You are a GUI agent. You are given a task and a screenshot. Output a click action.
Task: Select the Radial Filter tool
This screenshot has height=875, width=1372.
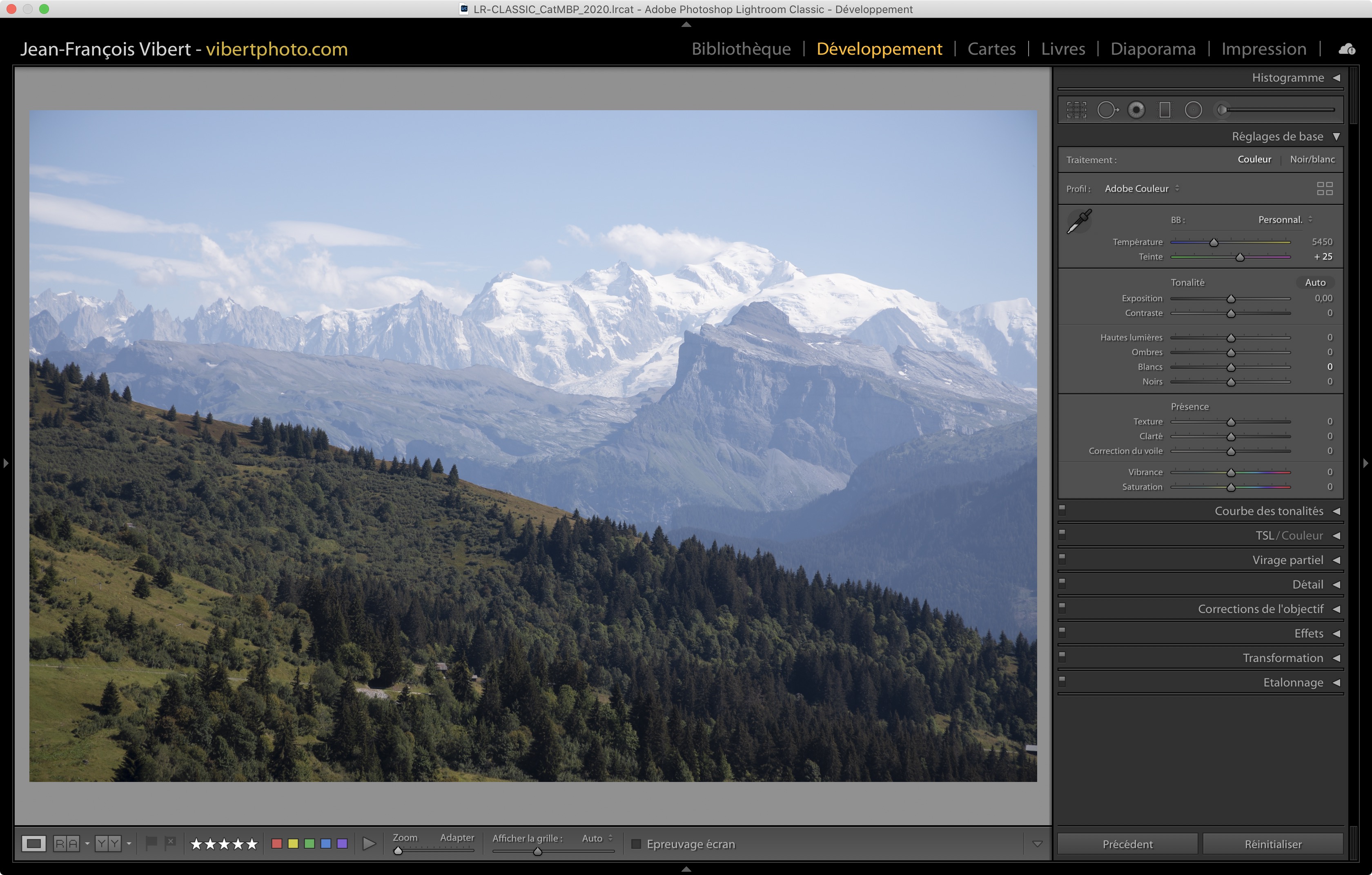(1193, 110)
